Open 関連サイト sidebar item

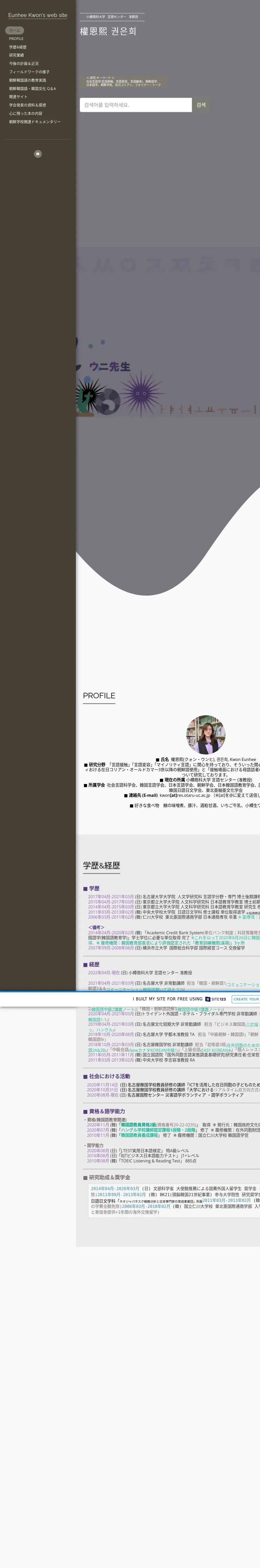pyautogui.click(x=18, y=97)
